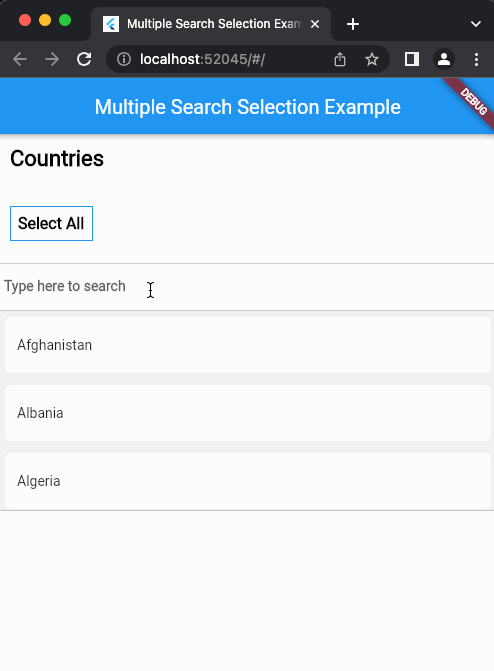The width and height of the screenshot is (494, 671).
Task: Open site information icon in address bar
Action: (124, 59)
